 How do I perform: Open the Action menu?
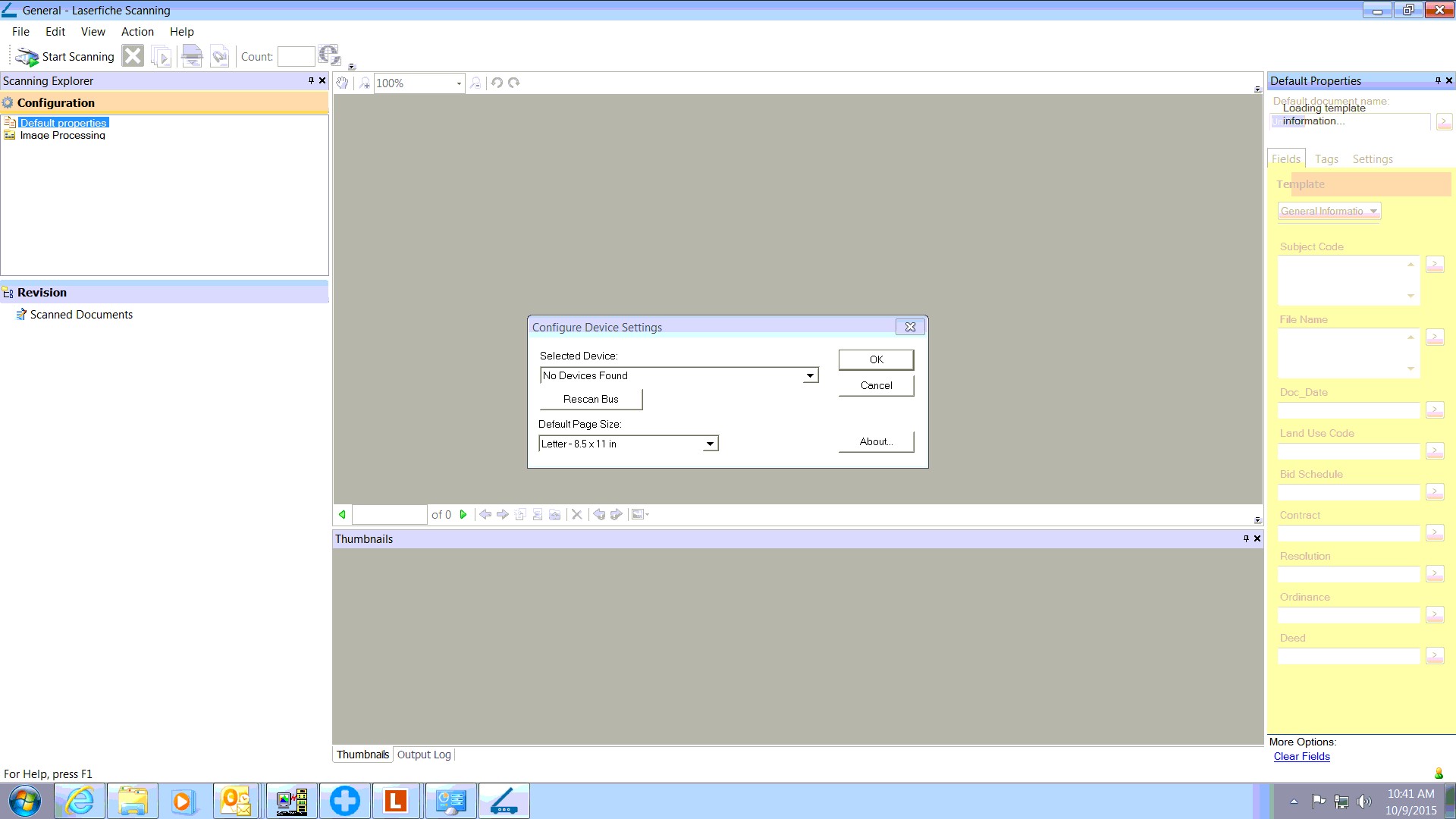[x=137, y=32]
